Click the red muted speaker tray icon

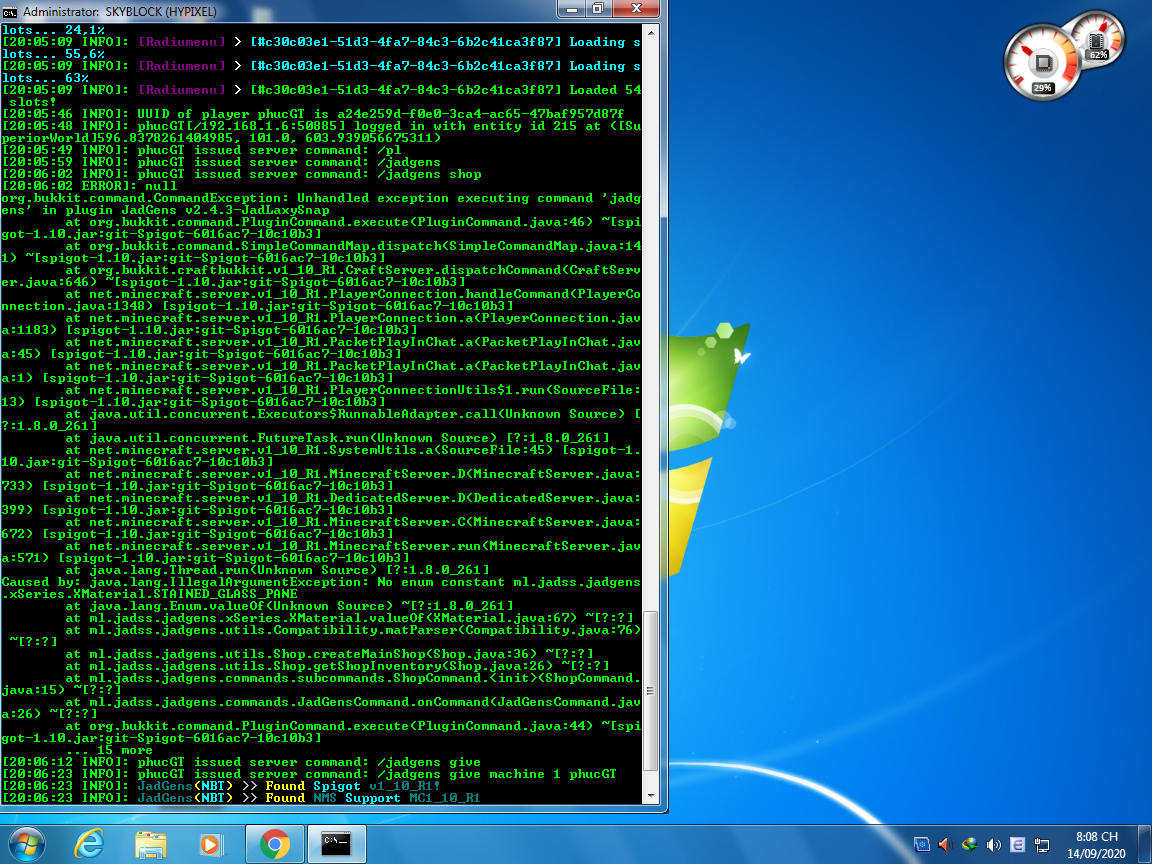click(945, 845)
